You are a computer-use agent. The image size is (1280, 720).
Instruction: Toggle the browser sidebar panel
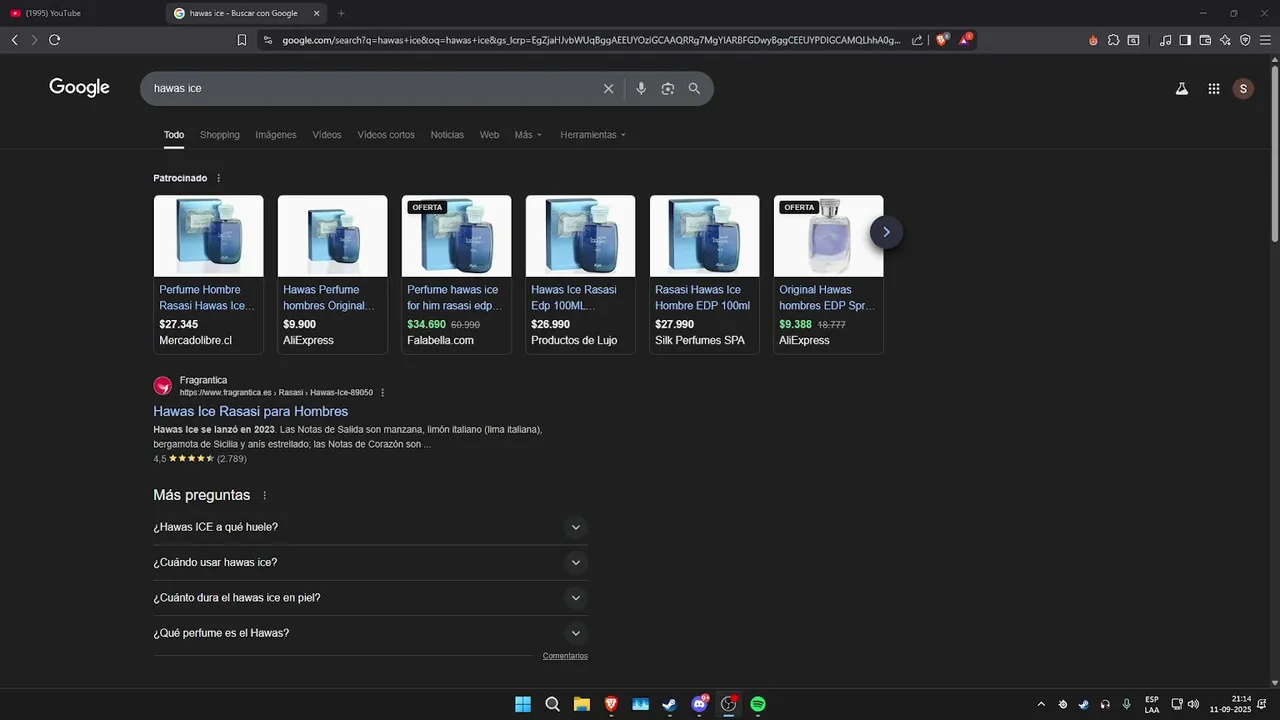click(x=1185, y=40)
